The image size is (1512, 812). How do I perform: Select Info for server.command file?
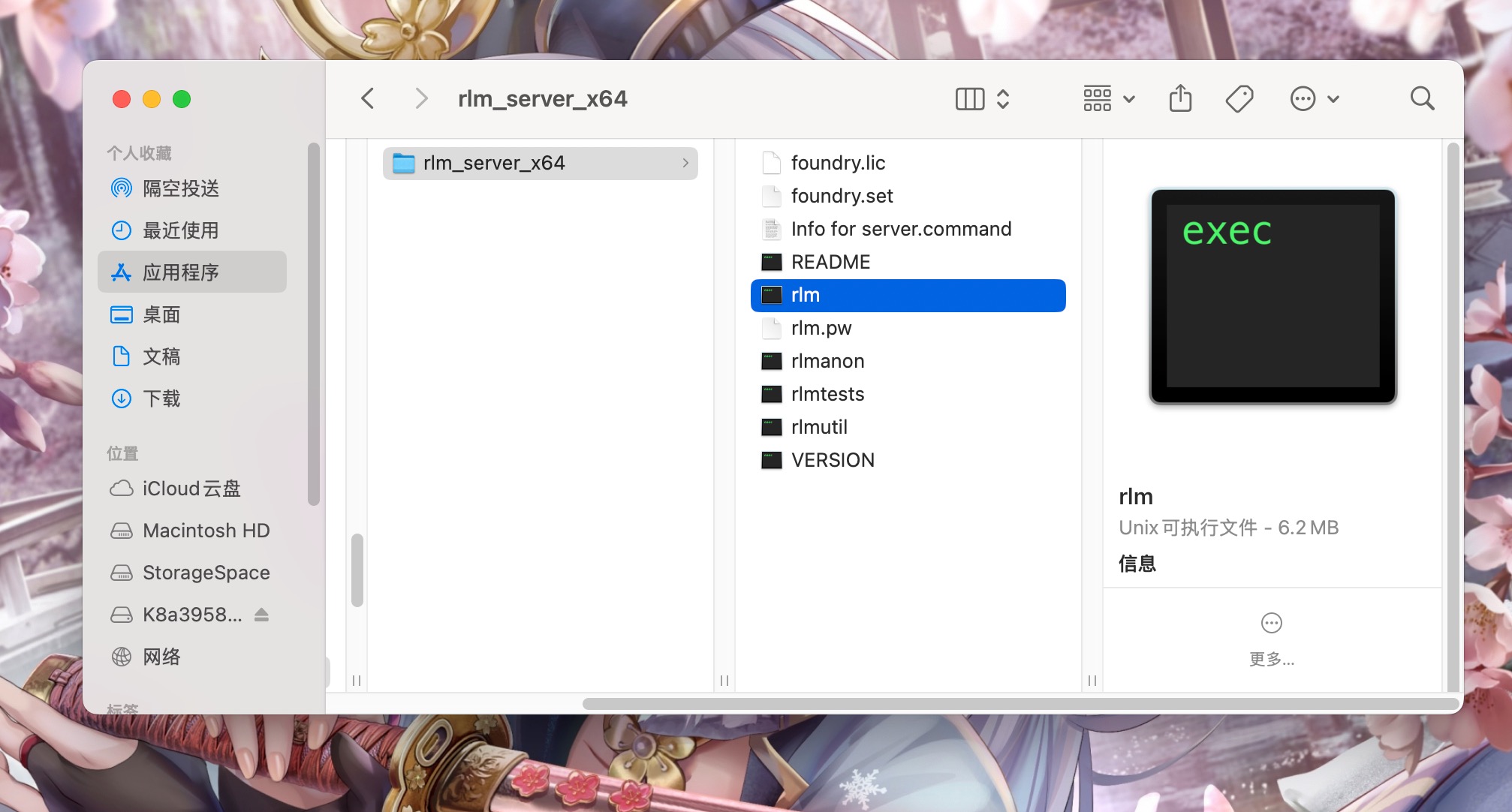tap(901, 229)
